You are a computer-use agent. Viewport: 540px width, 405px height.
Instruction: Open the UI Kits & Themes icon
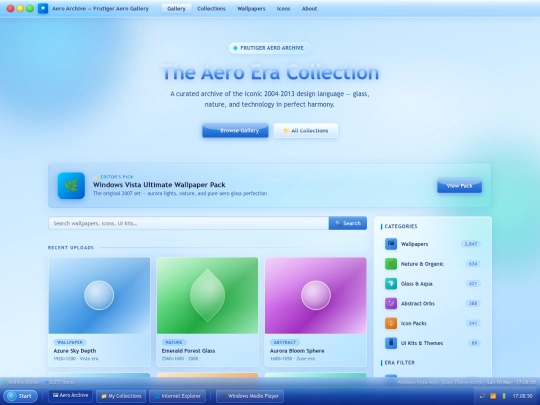coord(391,343)
